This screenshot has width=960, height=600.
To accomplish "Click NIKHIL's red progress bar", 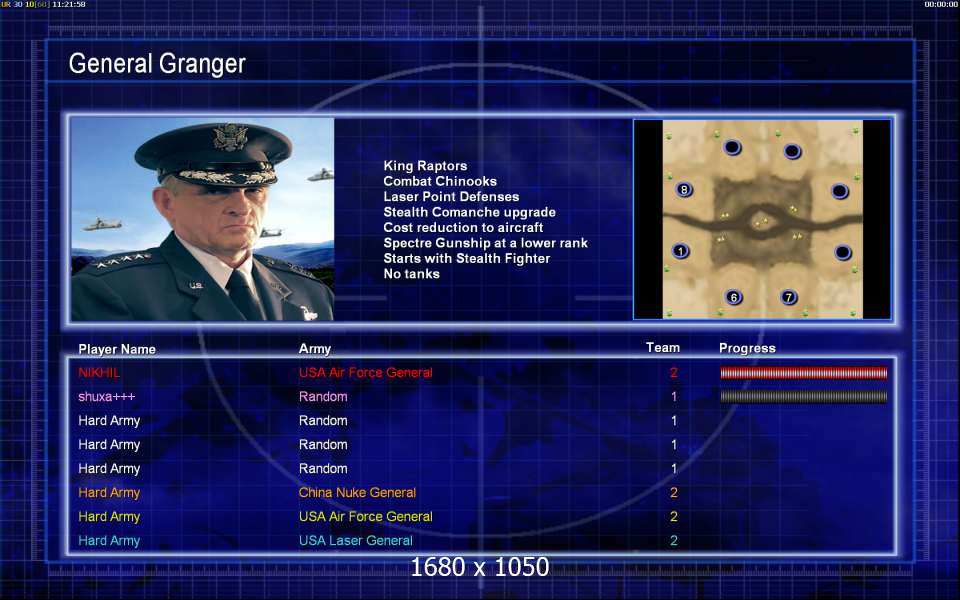I will pyautogui.click(x=803, y=372).
